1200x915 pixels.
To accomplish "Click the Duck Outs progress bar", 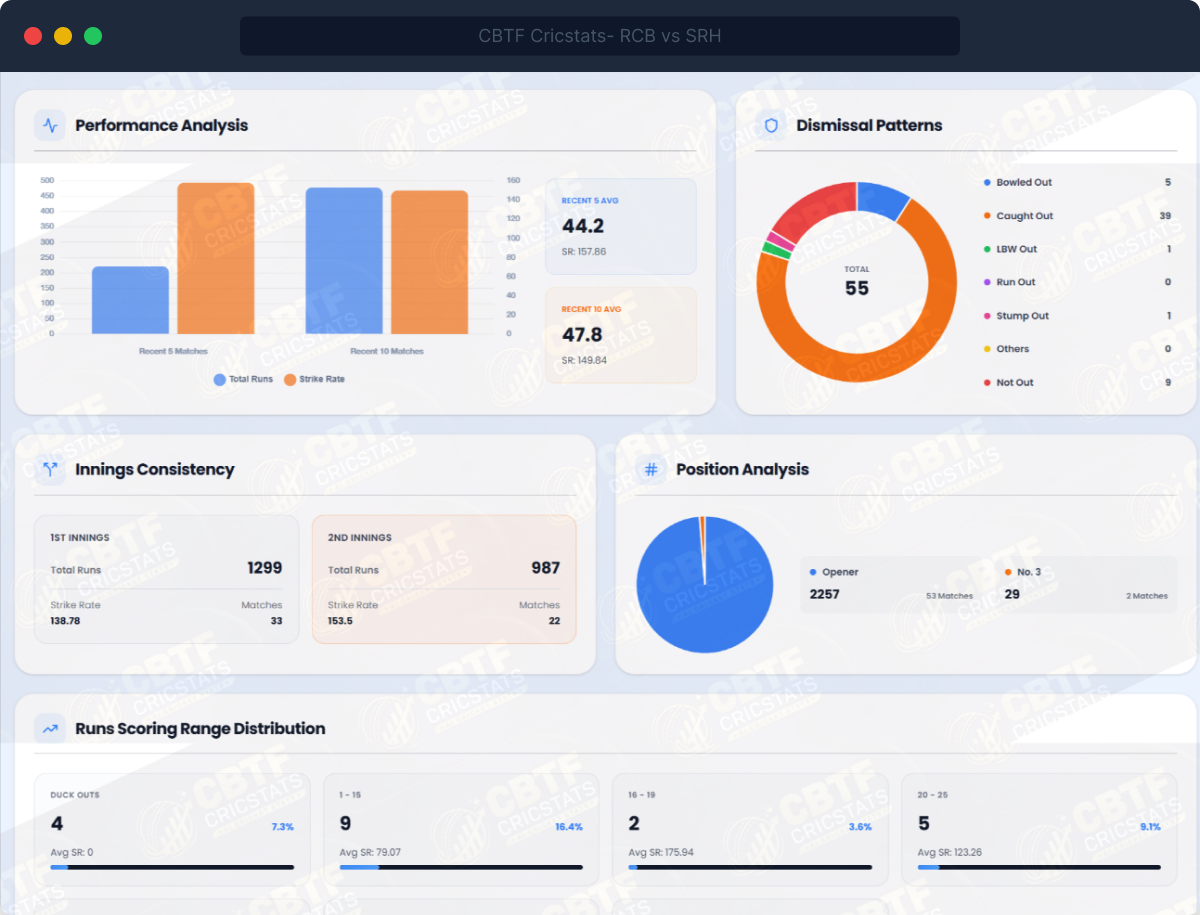I will coord(172,867).
